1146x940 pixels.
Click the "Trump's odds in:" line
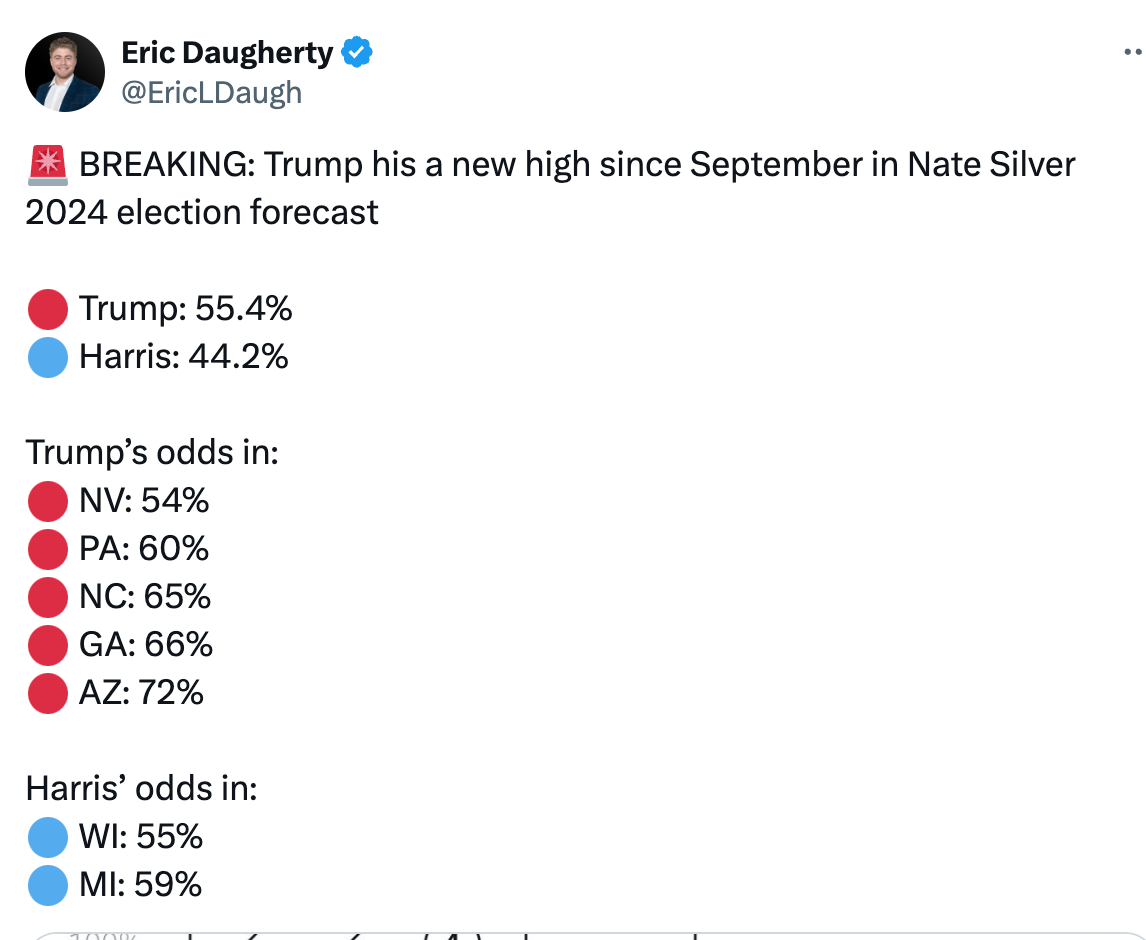(x=152, y=453)
